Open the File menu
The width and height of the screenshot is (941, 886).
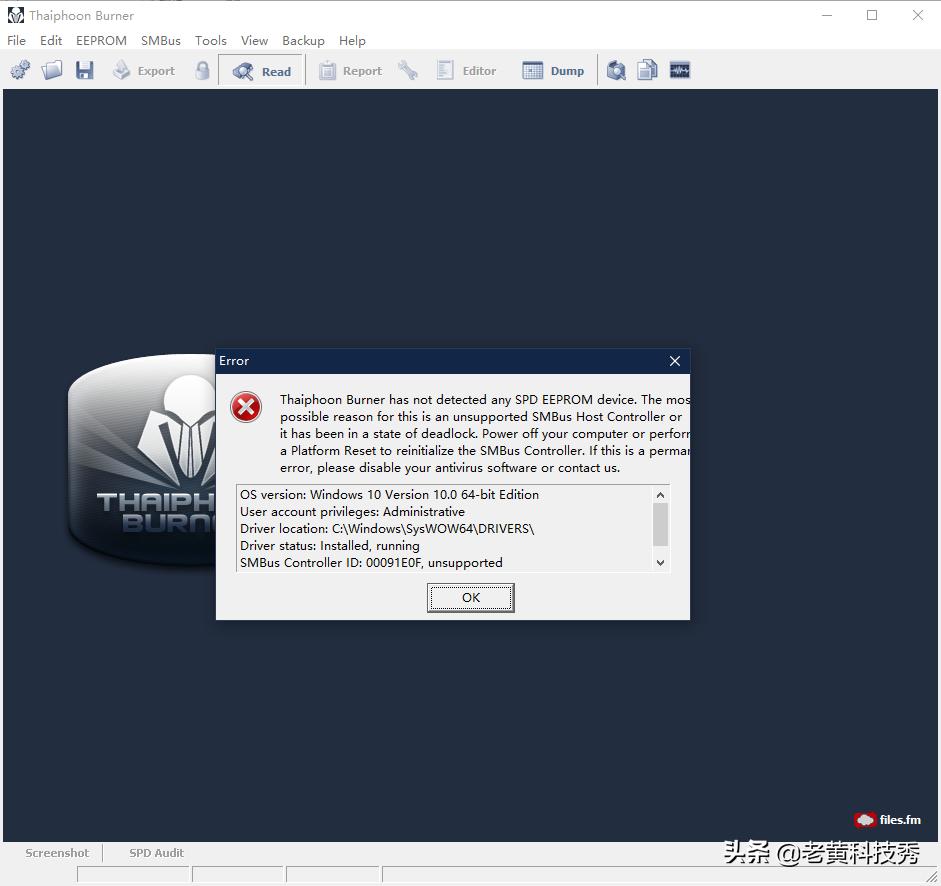click(x=16, y=40)
